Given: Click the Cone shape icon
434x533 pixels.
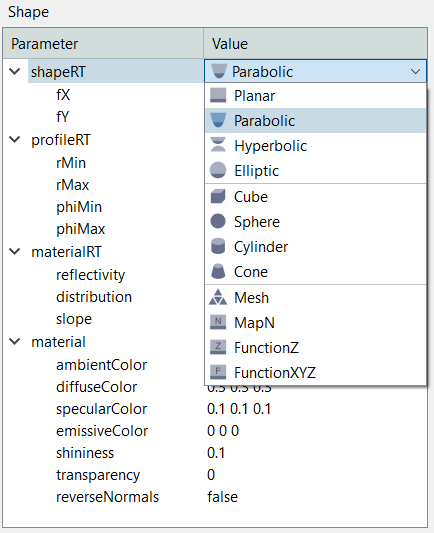Looking at the screenshot, I should 218,272.
